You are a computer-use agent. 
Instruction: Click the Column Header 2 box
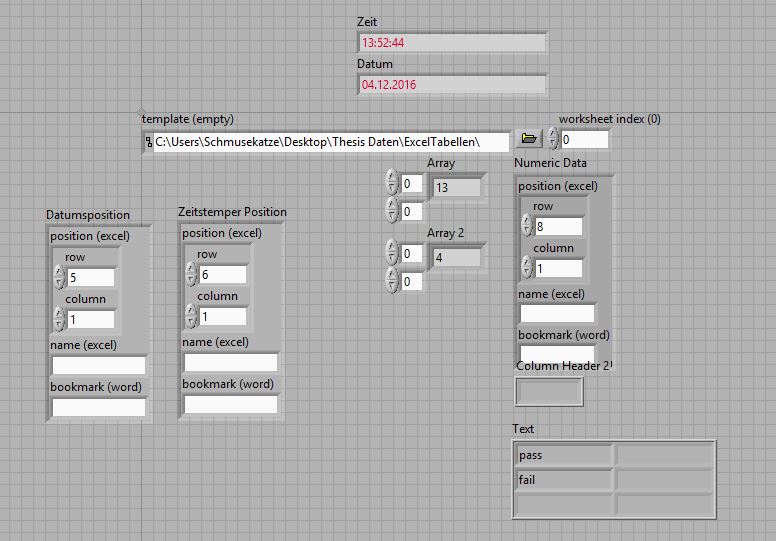(x=549, y=392)
